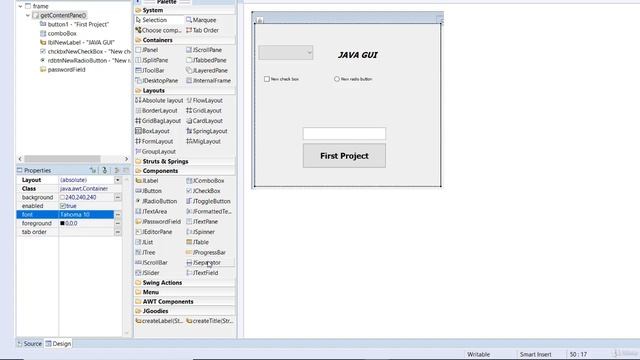Pick the JButton palette component
Screen dimensions: 640x360
(x=149, y=191)
